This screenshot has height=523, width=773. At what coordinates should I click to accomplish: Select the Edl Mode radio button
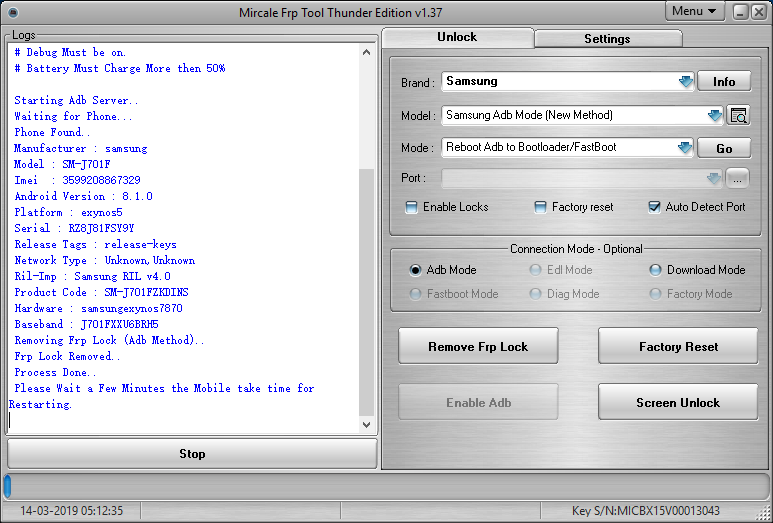click(535, 270)
